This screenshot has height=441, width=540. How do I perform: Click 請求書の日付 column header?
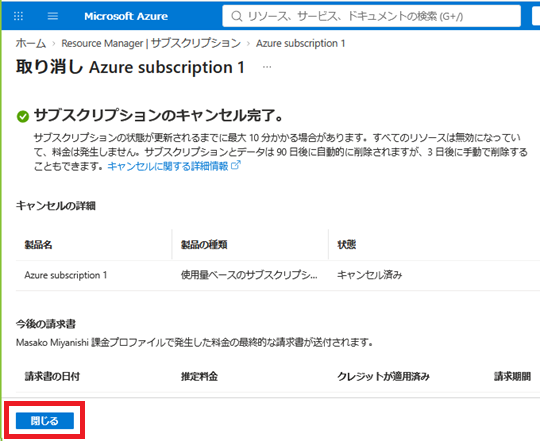(x=52, y=376)
